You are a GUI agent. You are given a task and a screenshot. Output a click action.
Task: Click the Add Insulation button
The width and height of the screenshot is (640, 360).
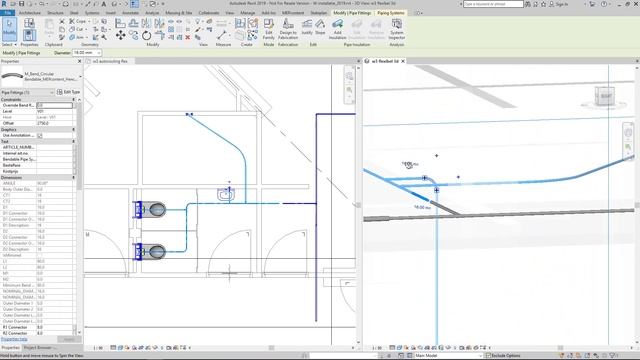(x=338, y=29)
